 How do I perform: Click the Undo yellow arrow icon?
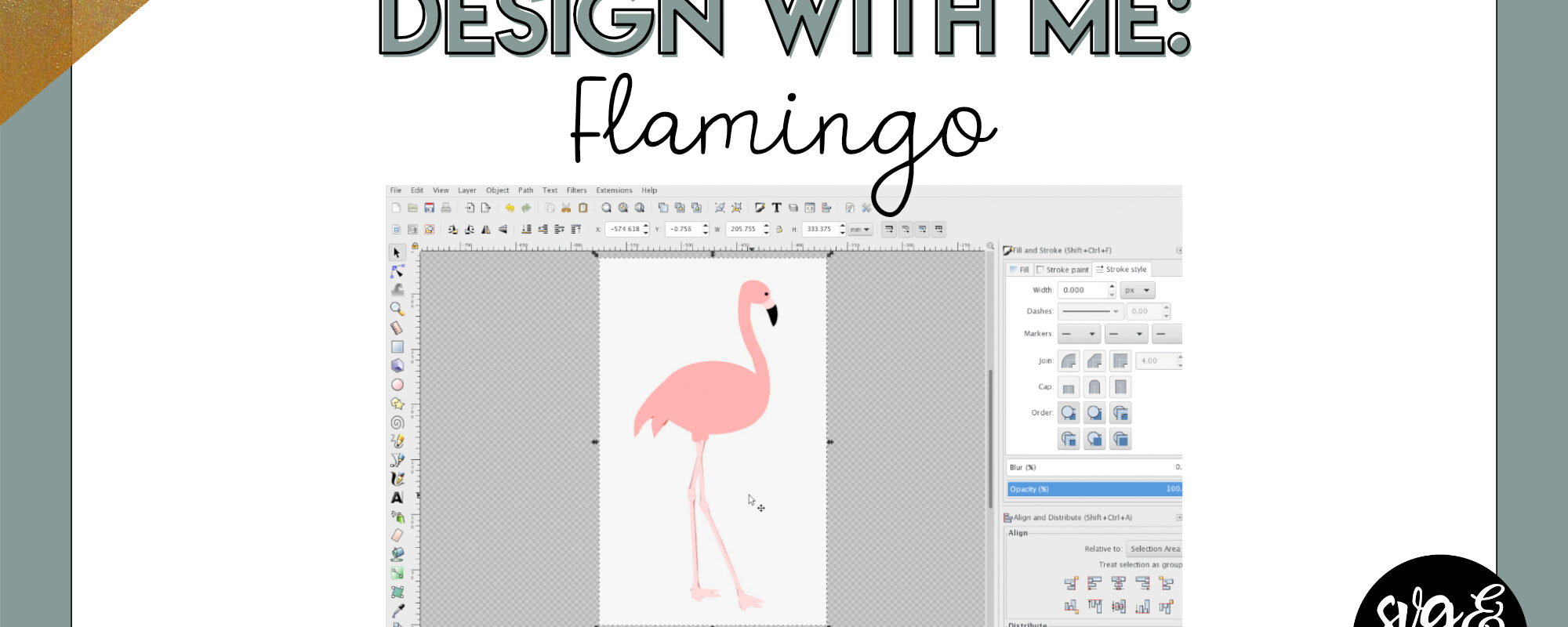pyautogui.click(x=510, y=208)
